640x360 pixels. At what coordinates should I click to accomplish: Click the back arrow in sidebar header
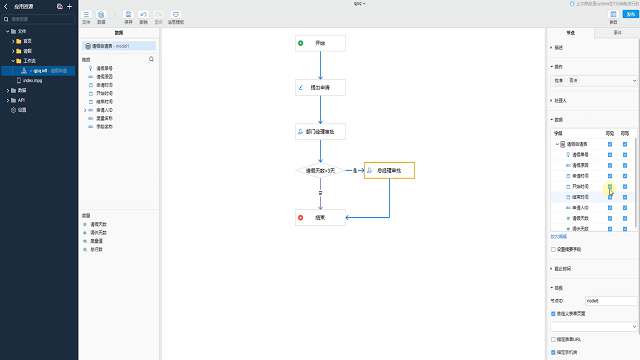point(6,7)
